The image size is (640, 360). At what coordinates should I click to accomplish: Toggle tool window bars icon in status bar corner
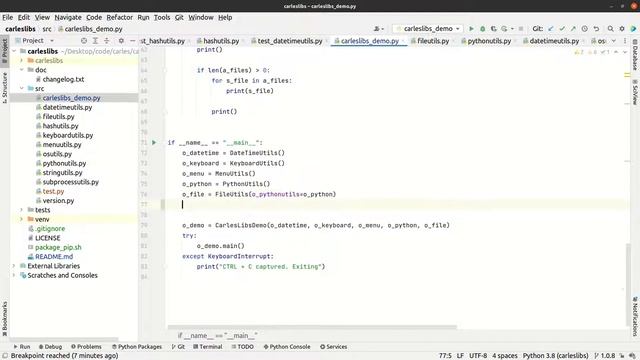click(4, 356)
